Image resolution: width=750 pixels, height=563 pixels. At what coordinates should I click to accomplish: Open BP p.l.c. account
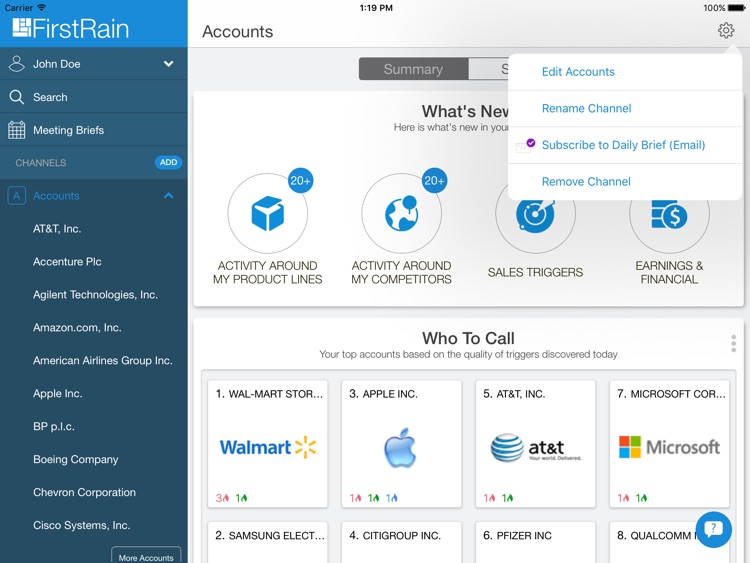pos(54,427)
